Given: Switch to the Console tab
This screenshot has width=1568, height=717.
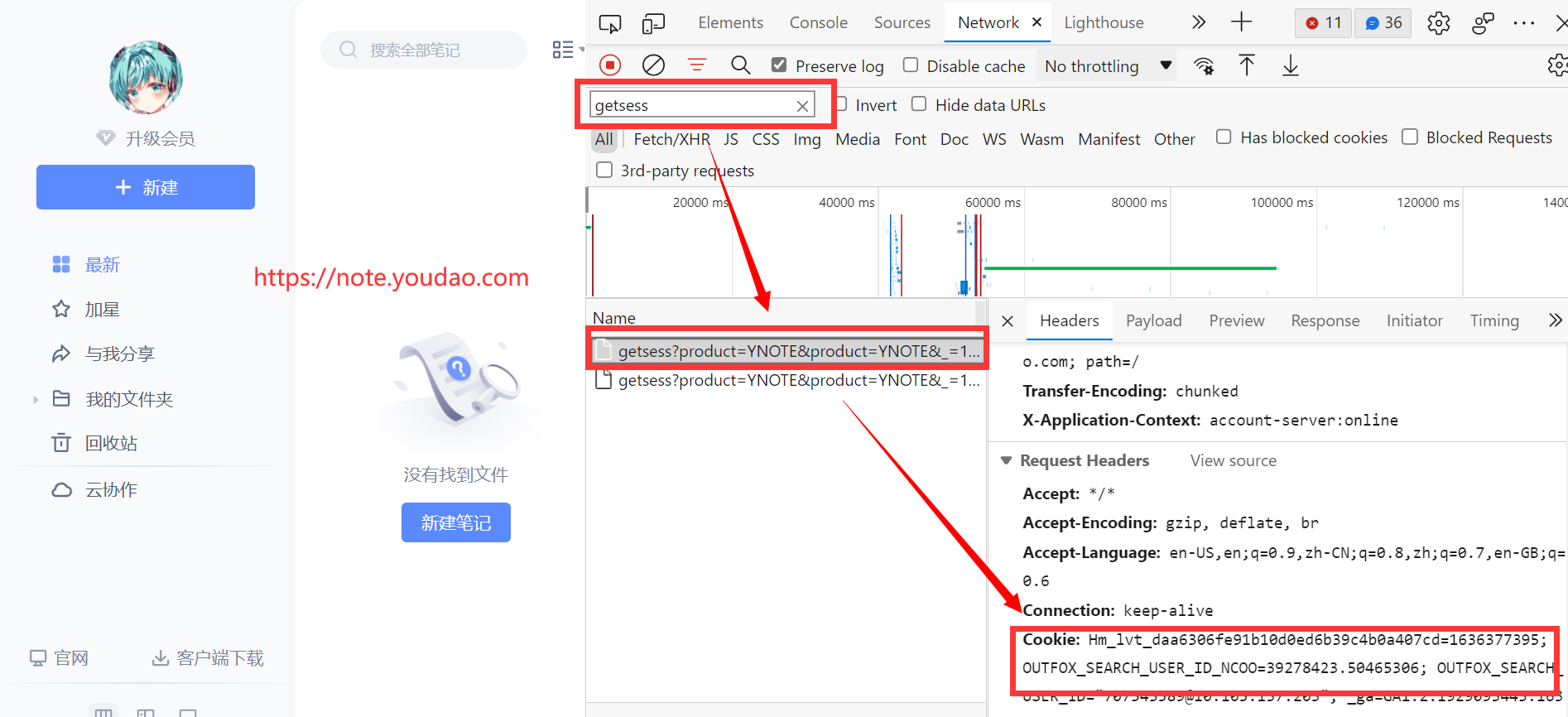Looking at the screenshot, I should (x=818, y=22).
